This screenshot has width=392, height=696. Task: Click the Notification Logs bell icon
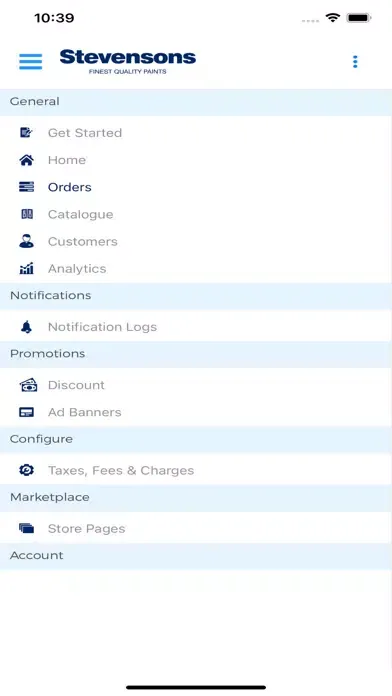27,327
